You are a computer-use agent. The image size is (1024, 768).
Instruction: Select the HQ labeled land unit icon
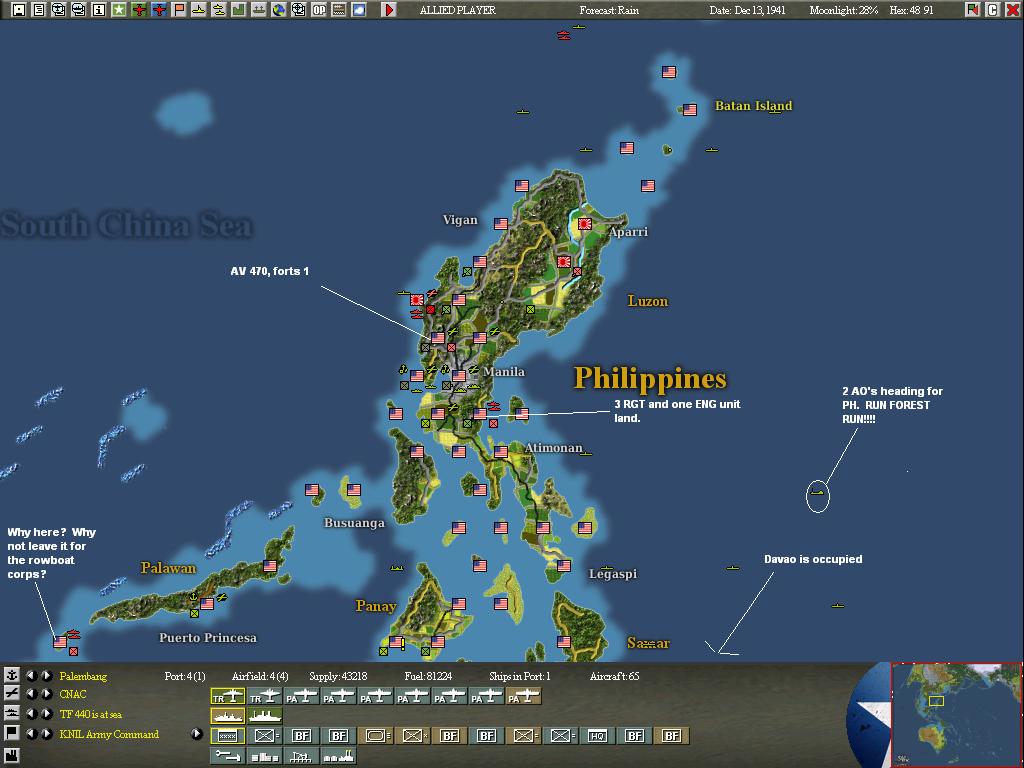tap(597, 735)
